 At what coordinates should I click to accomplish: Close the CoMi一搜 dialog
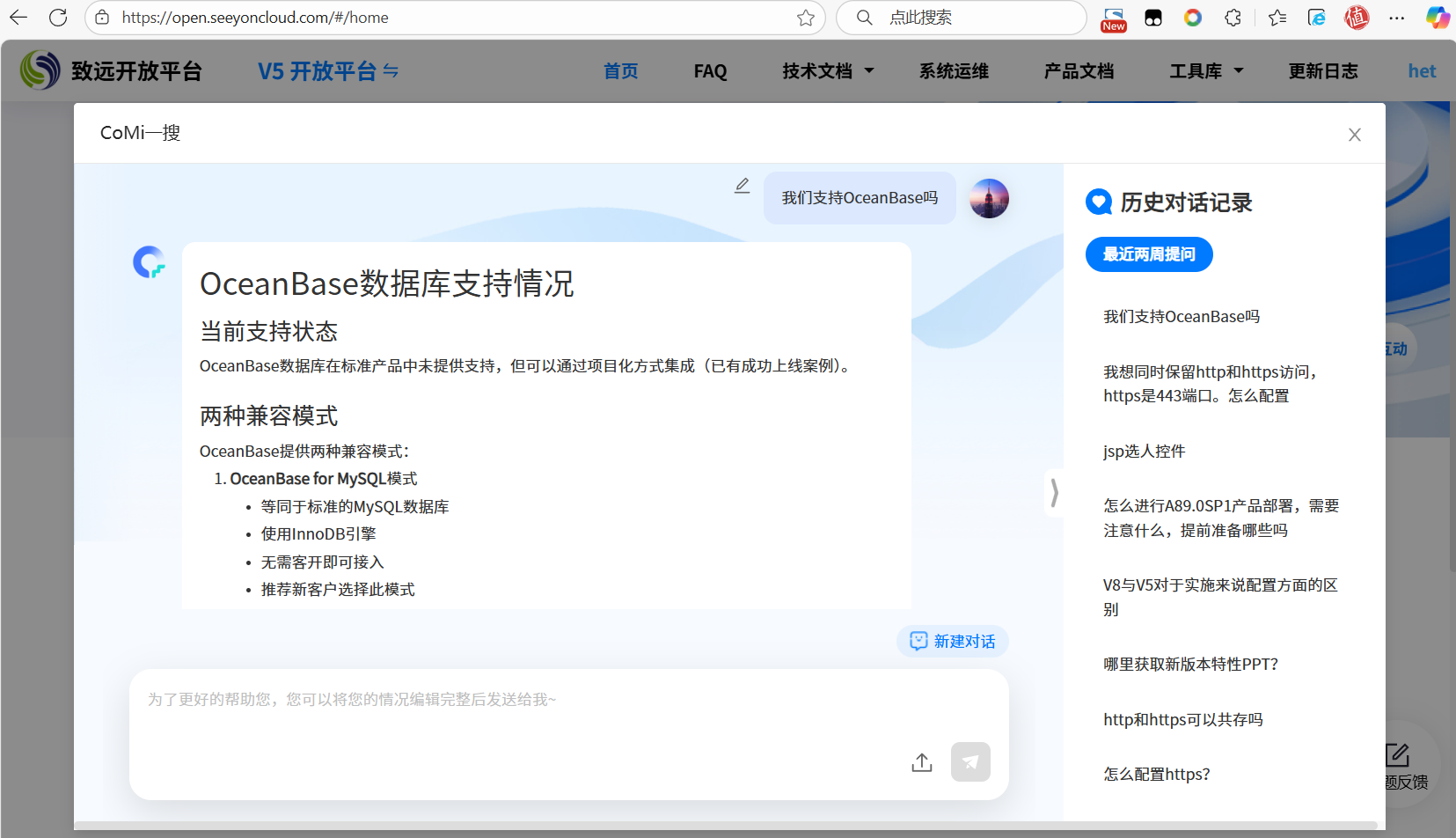[x=1354, y=135]
